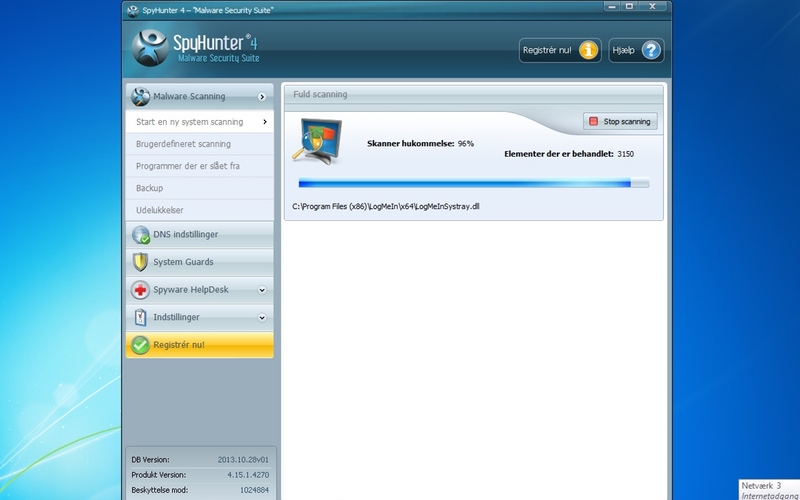Viewport: 800px width, 500px height.
Task: Click the SpyHunter logo icon in header
Action: tap(150, 48)
